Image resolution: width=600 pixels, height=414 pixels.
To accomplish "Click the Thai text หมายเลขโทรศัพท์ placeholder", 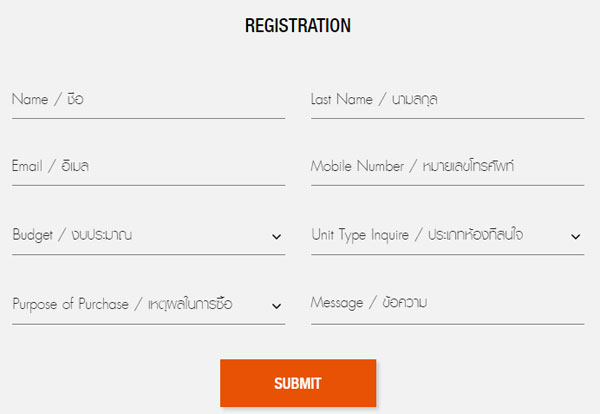I will tap(484, 167).
